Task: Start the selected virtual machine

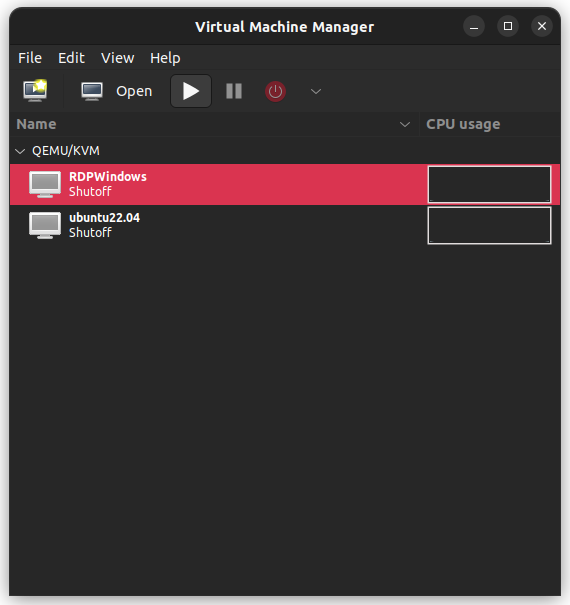Action: coord(191,91)
